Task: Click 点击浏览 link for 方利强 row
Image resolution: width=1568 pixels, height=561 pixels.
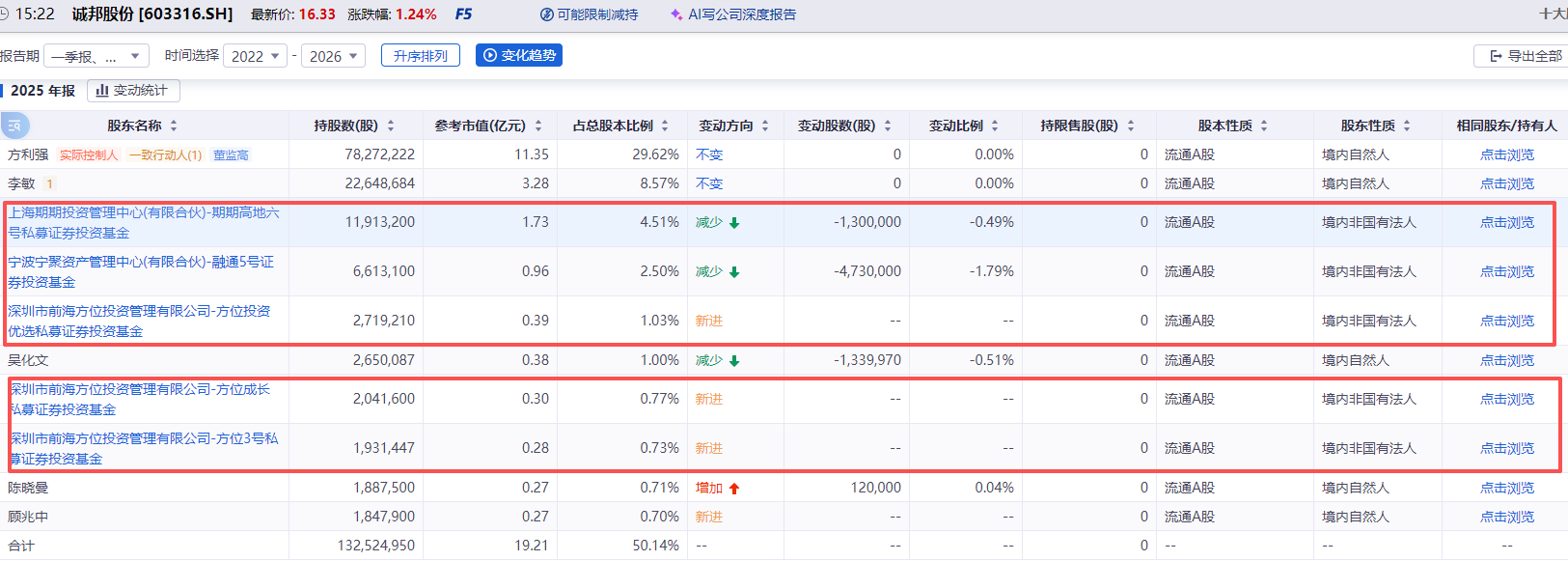Action: pos(1506,154)
